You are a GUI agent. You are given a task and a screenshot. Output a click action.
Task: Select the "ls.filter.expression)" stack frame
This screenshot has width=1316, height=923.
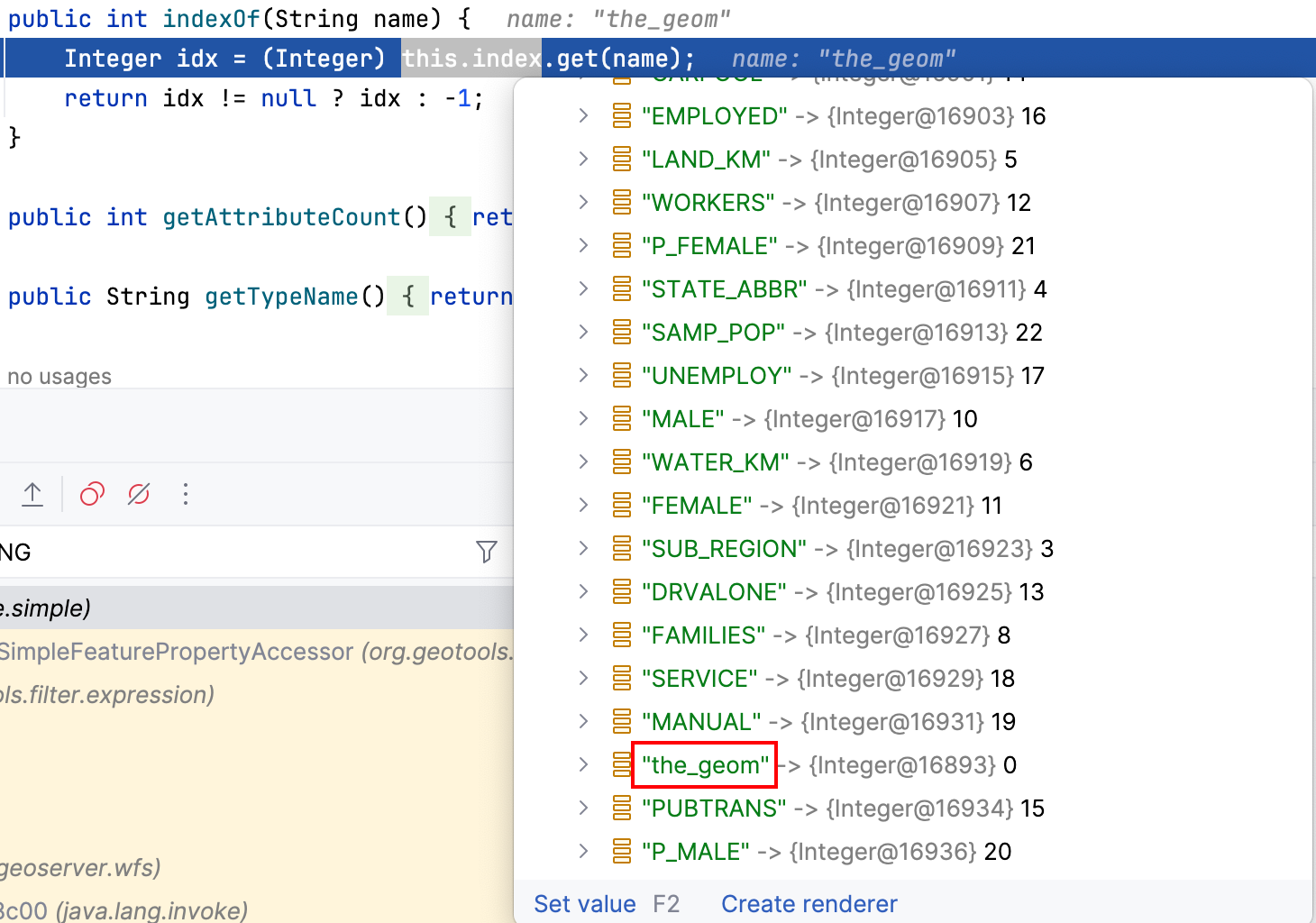pos(257,695)
